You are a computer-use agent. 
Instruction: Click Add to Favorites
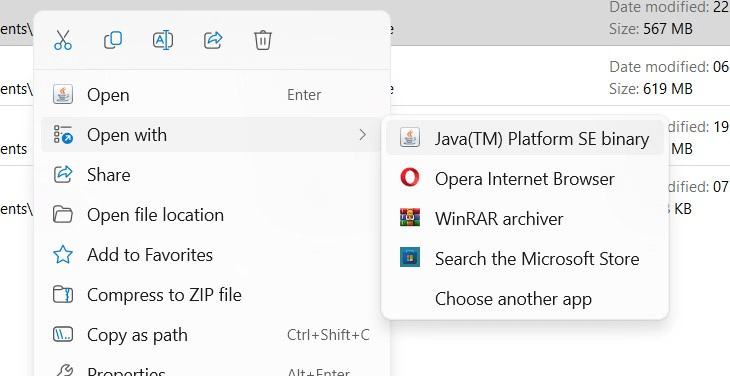(x=212, y=255)
